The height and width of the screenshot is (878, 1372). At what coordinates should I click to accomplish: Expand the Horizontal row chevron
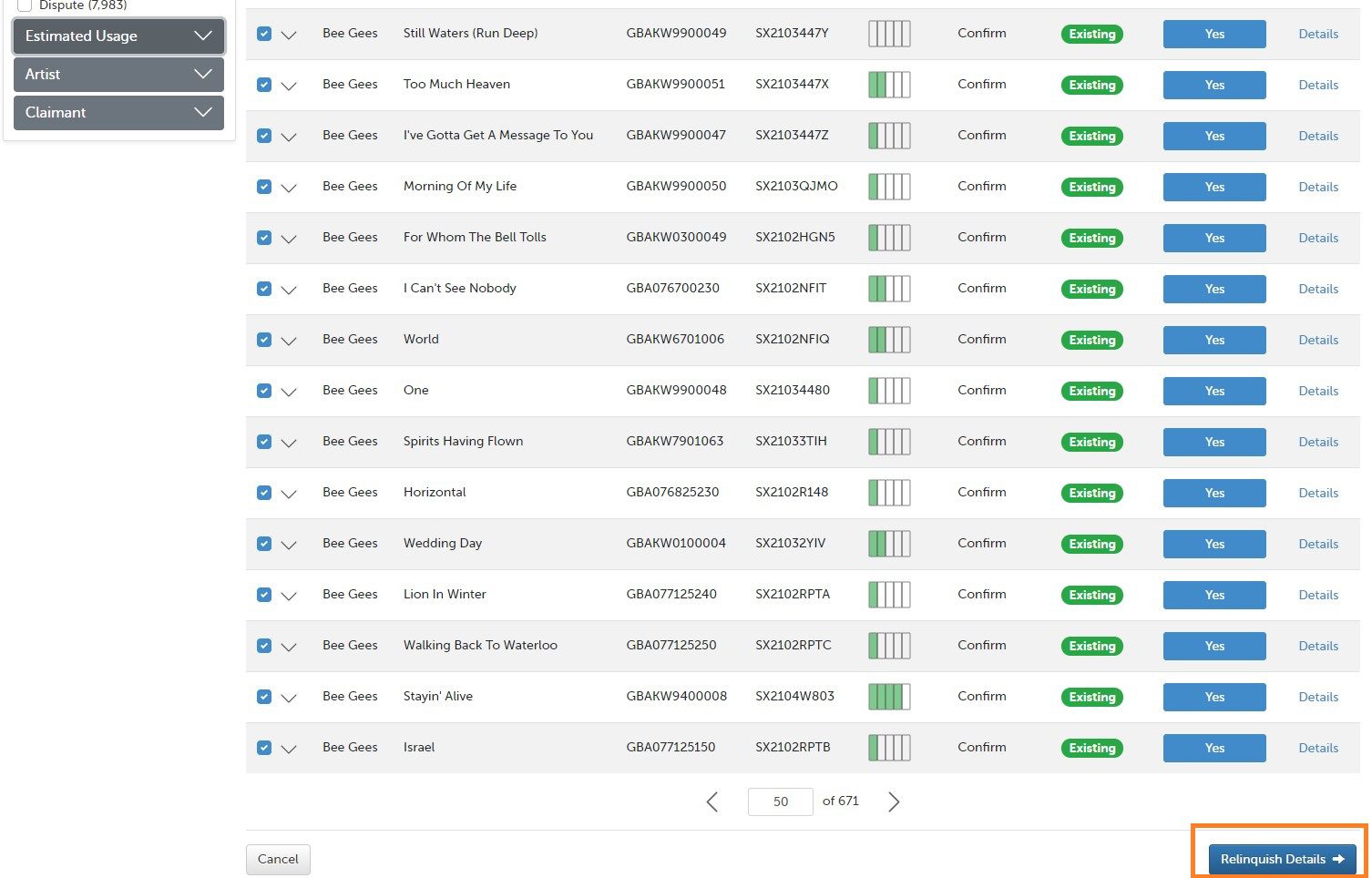pos(289,494)
